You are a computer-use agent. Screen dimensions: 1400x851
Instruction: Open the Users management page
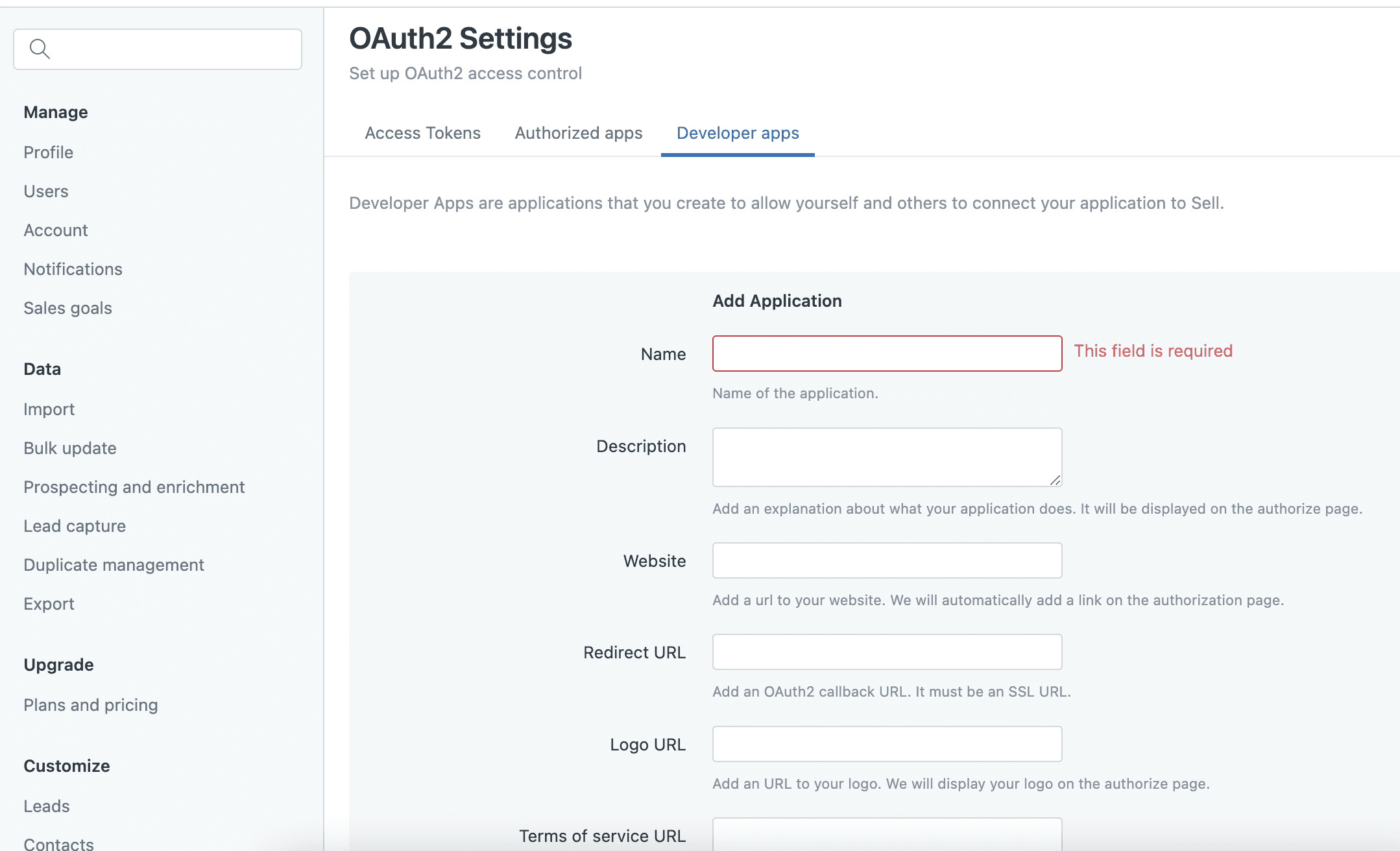(x=45, y=191)
